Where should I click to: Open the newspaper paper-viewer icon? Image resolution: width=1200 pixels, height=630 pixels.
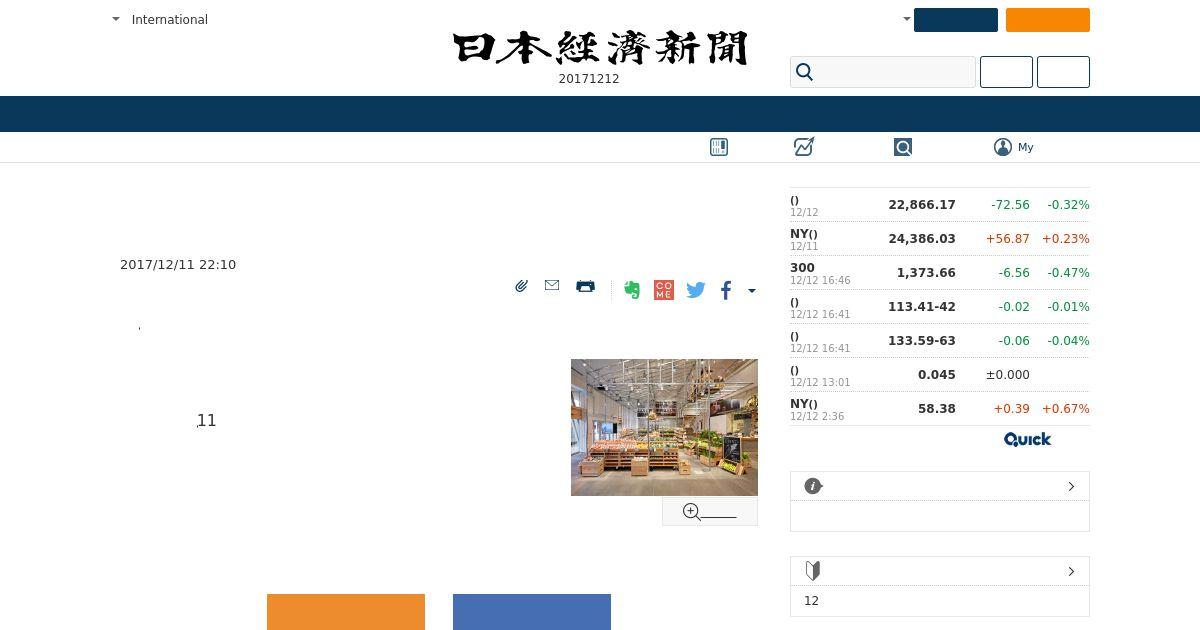tap(719, 147)
